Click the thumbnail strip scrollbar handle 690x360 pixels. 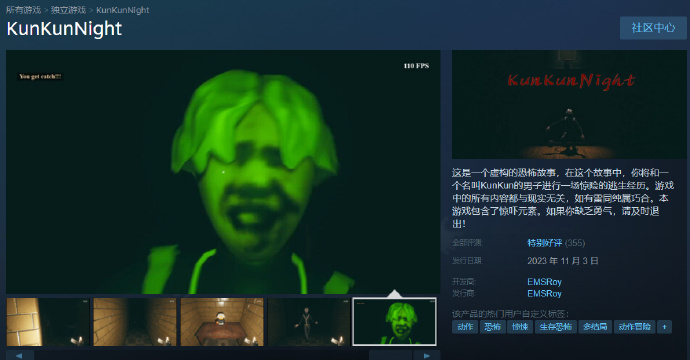click(390, 355)
